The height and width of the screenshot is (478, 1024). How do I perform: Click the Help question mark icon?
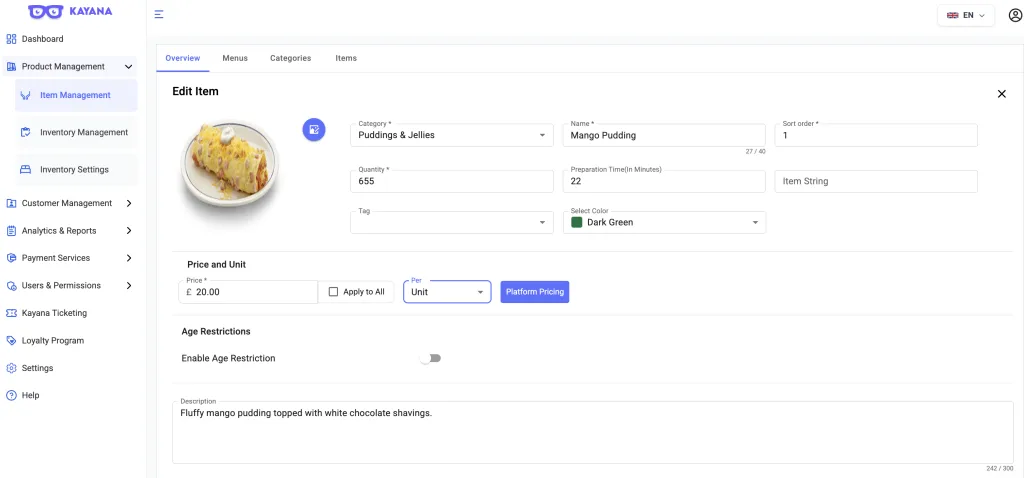(x=11, y=395)
